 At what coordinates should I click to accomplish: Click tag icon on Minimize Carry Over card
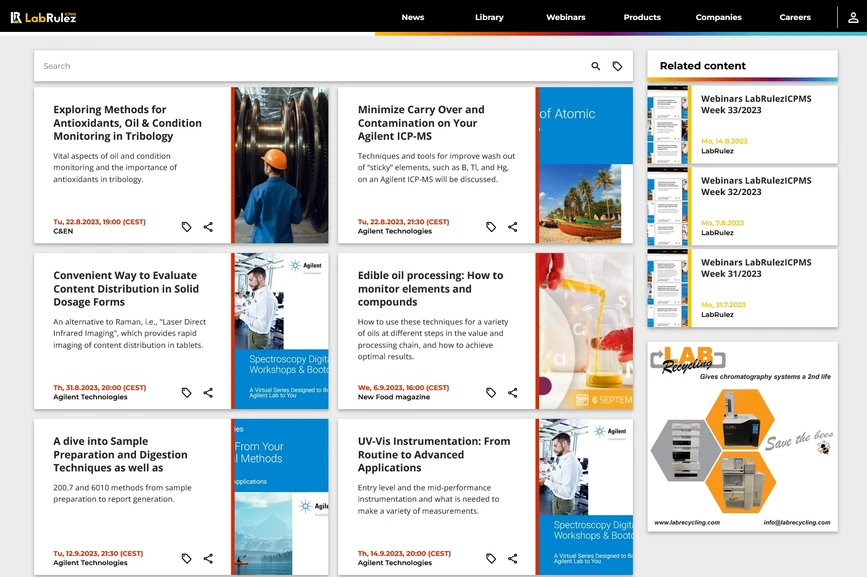tap(490, 227)
